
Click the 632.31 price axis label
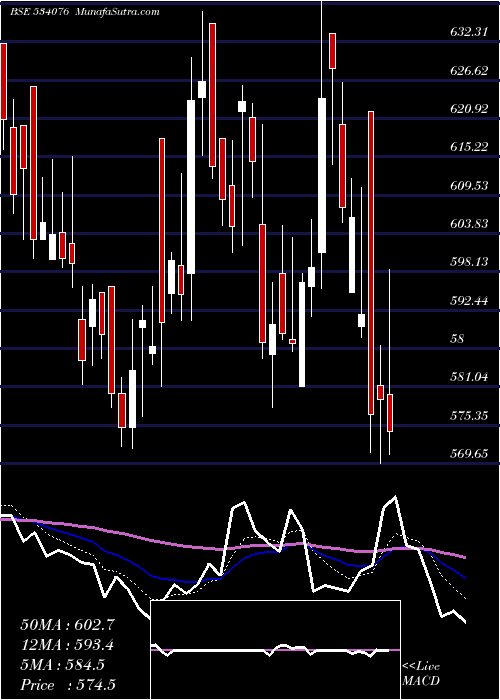(469, 32)
